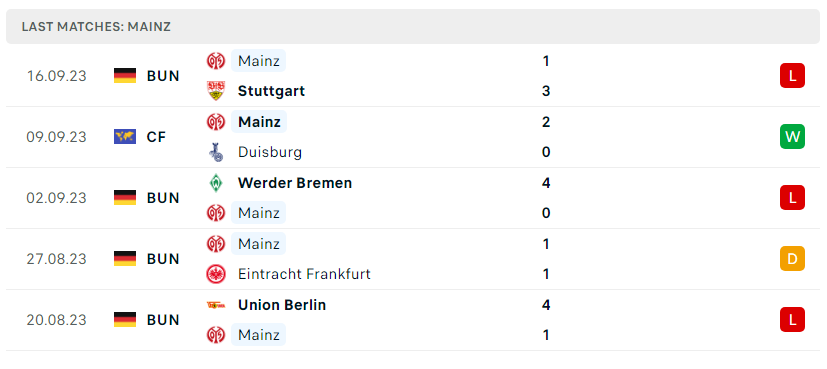Open the Duisburg team link
The width and height of the screenshot is (827, 369).
[270, 152]
